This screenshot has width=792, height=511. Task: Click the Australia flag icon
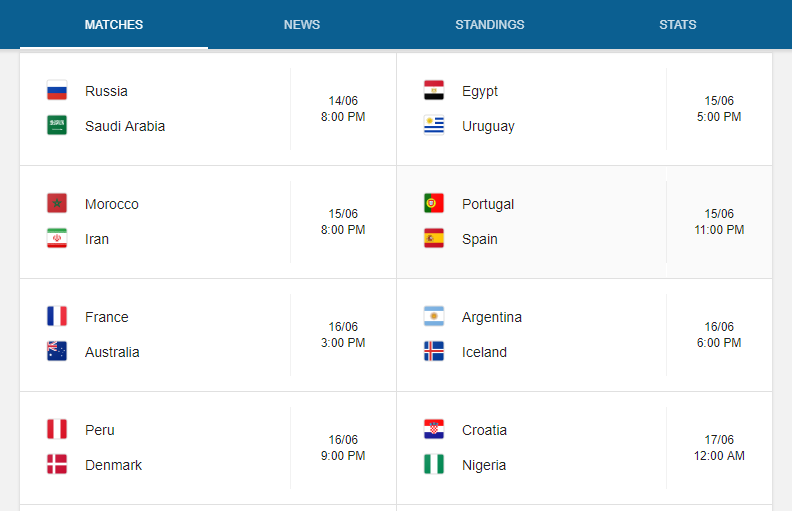click(x=57, y=352)
